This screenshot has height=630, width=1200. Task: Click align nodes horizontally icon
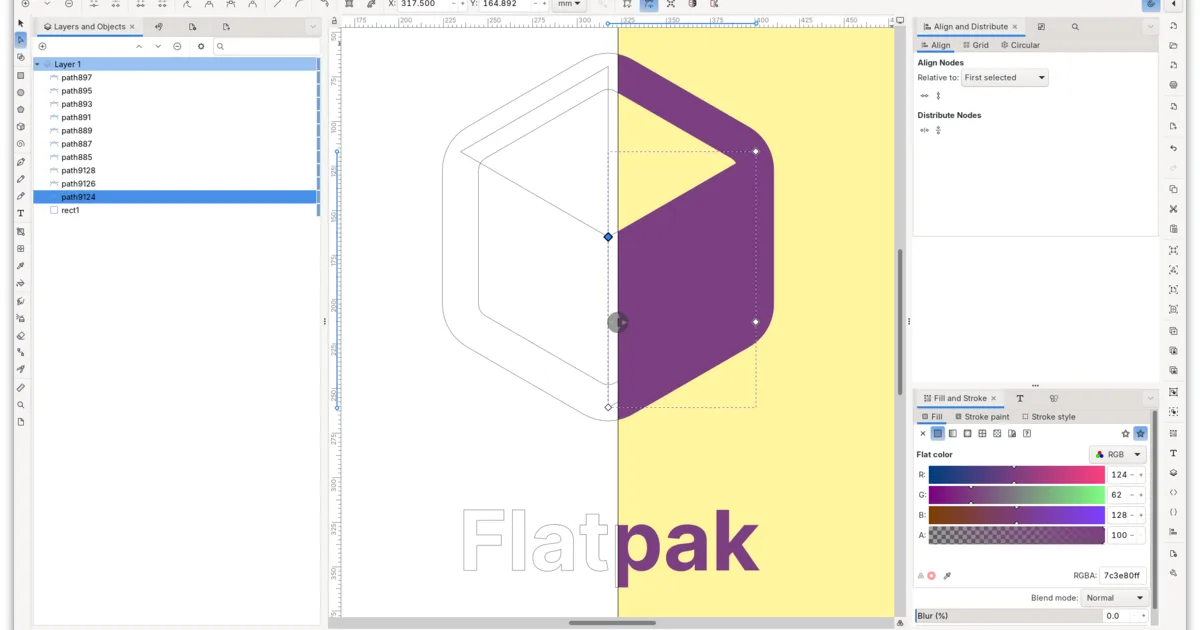pyautogui.click(x=924, y=96)
